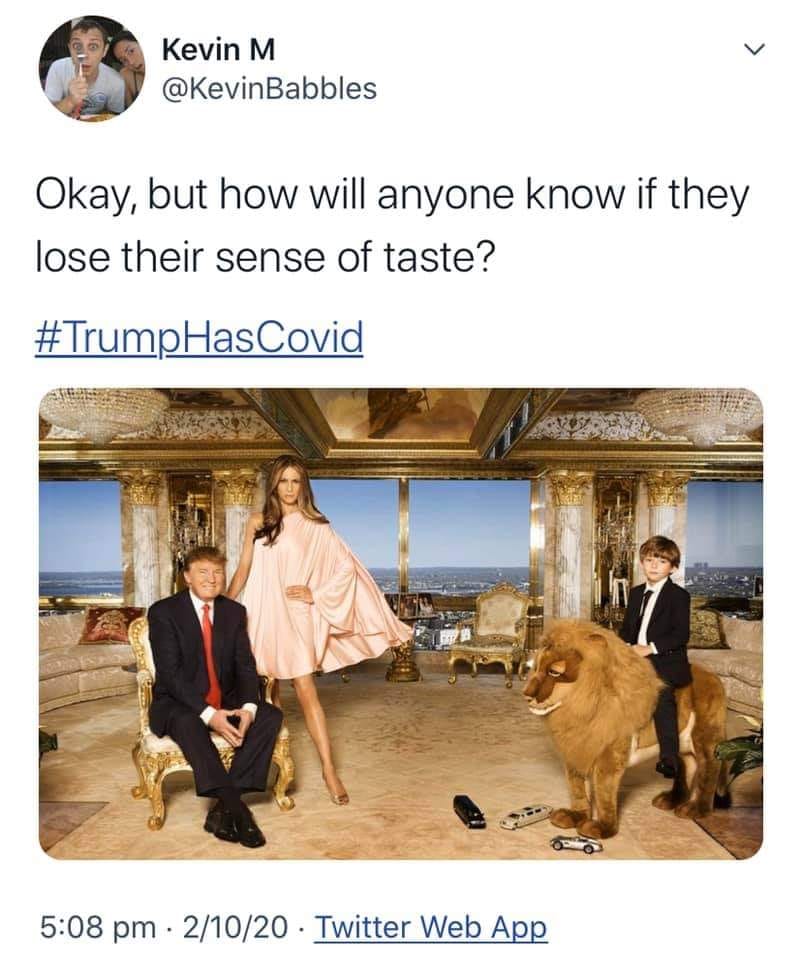Click the black toy car on floor
The width and height of the screenshot is (802, 960).
pos(468,810)
